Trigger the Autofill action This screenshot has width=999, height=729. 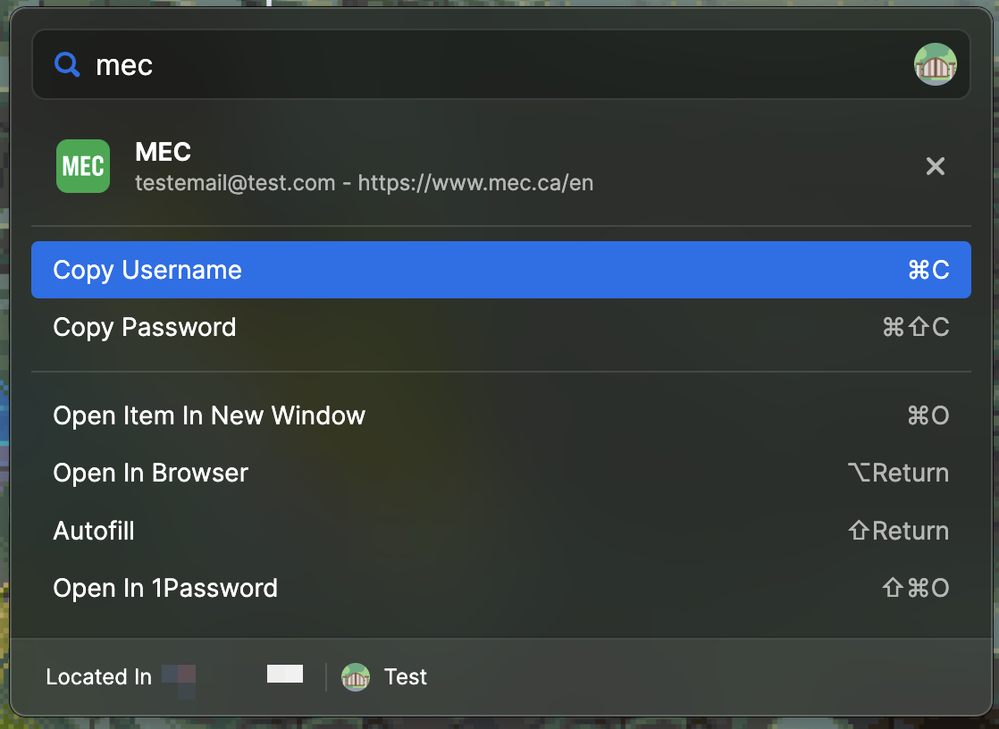click(x=94, y=531)
